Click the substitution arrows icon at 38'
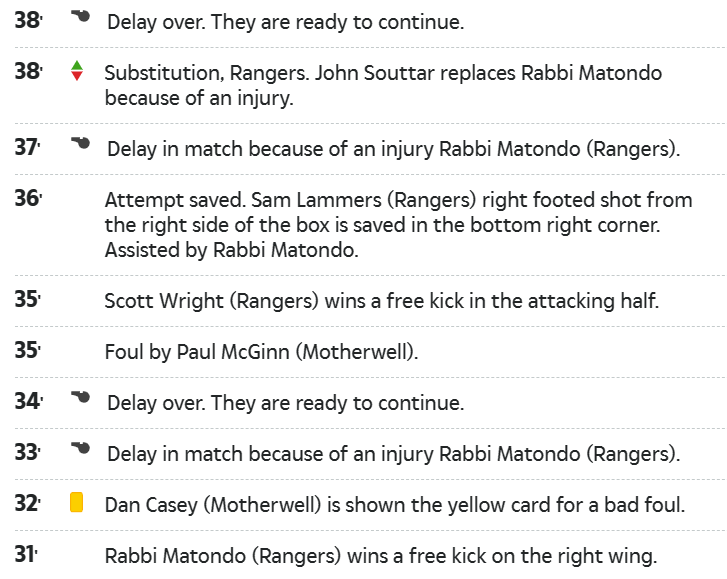The width and height of the screenshot is (727, 579). tap(77, 71)
